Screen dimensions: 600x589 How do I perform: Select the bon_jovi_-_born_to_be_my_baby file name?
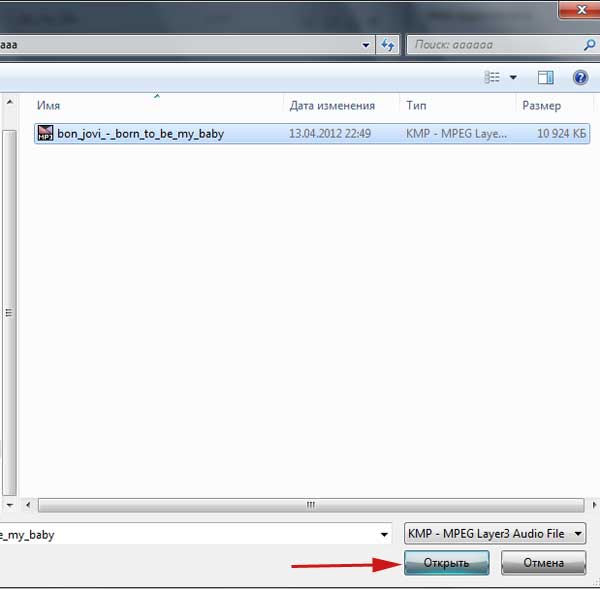click(x=140, y=133)
